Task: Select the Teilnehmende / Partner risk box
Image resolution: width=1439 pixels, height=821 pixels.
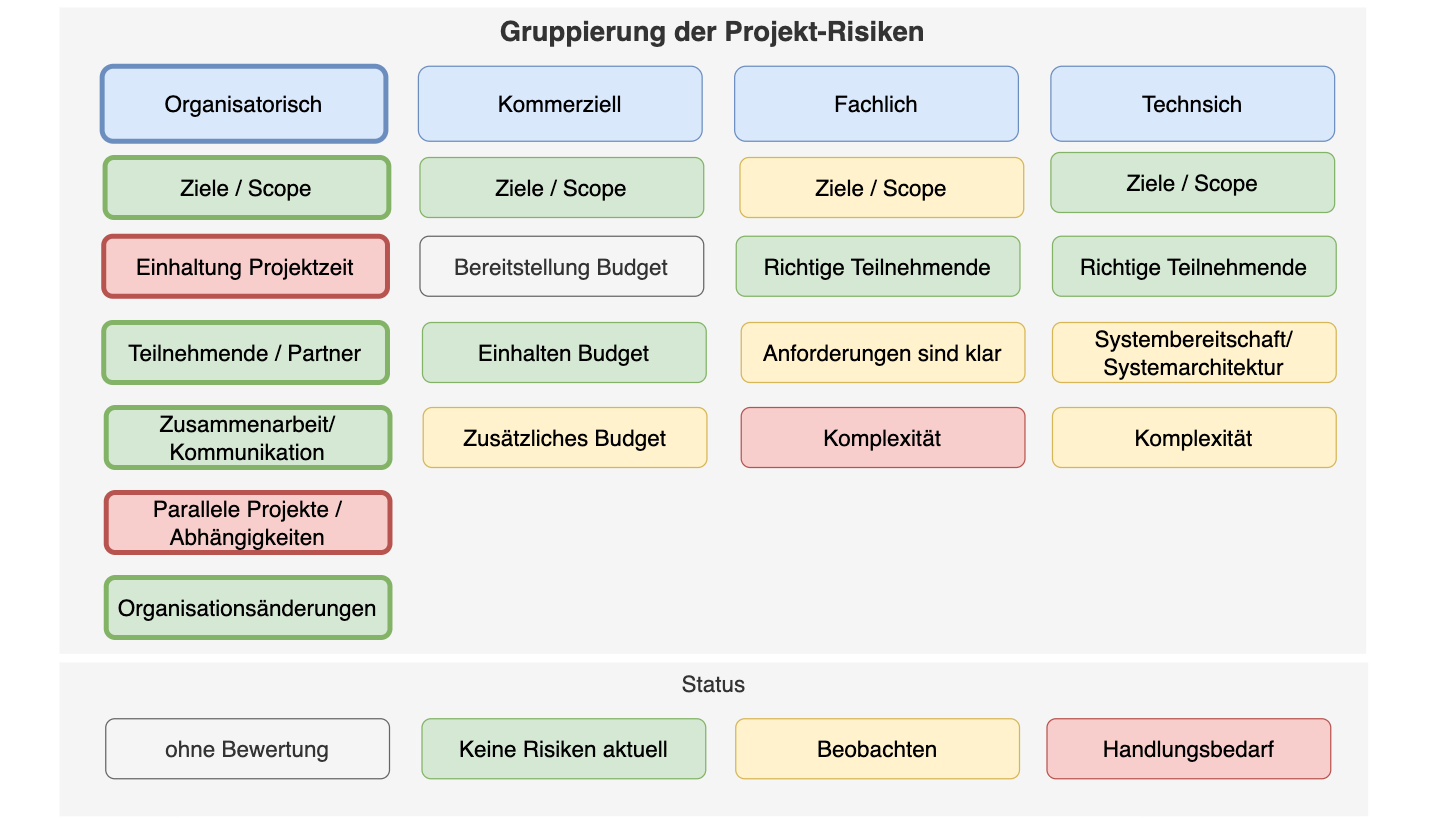Action: tap(246, 353)
